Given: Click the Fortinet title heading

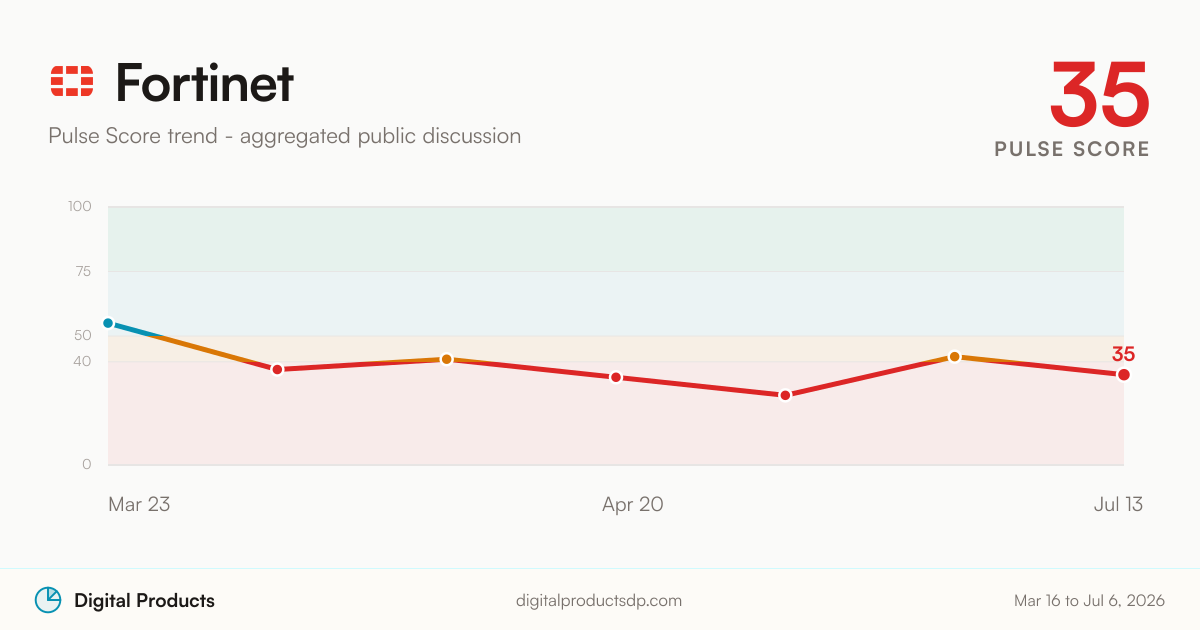Looking at the screenshot, I should (205, 82).
